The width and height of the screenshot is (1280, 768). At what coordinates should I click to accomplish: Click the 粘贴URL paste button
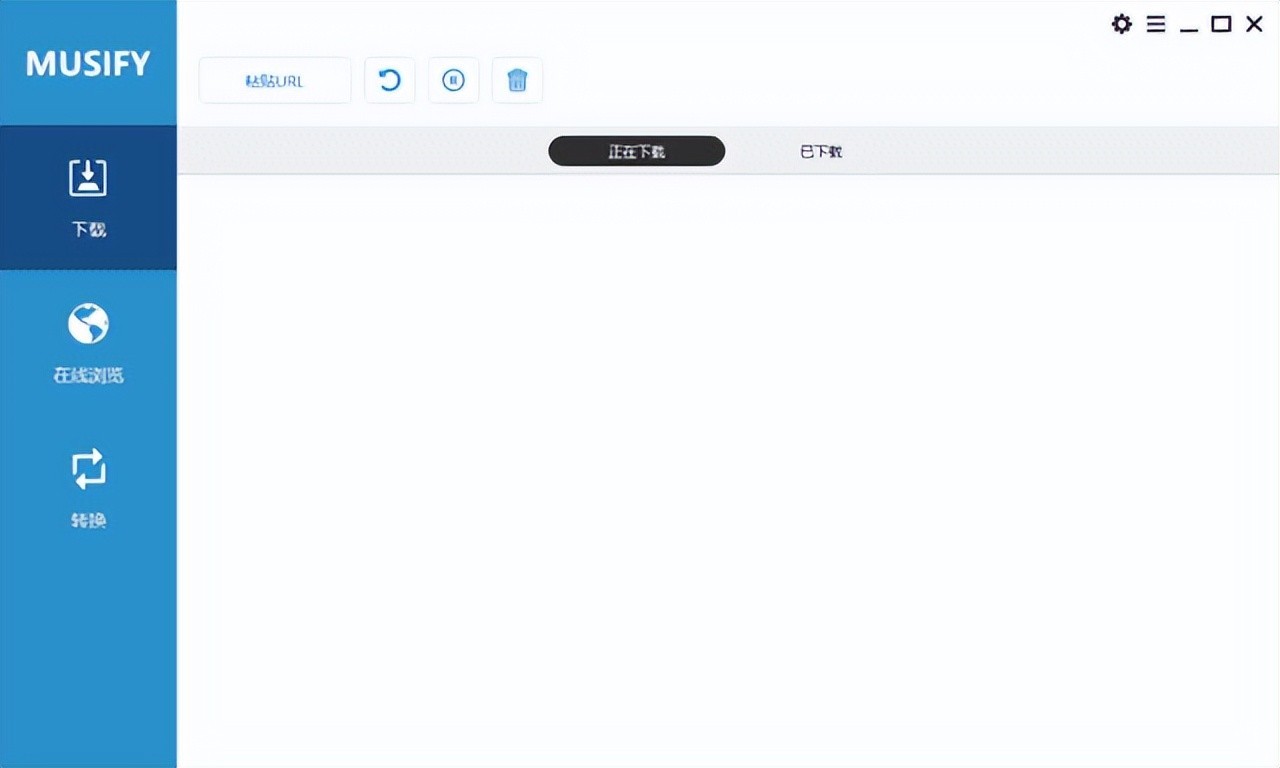tap(275, 81)
